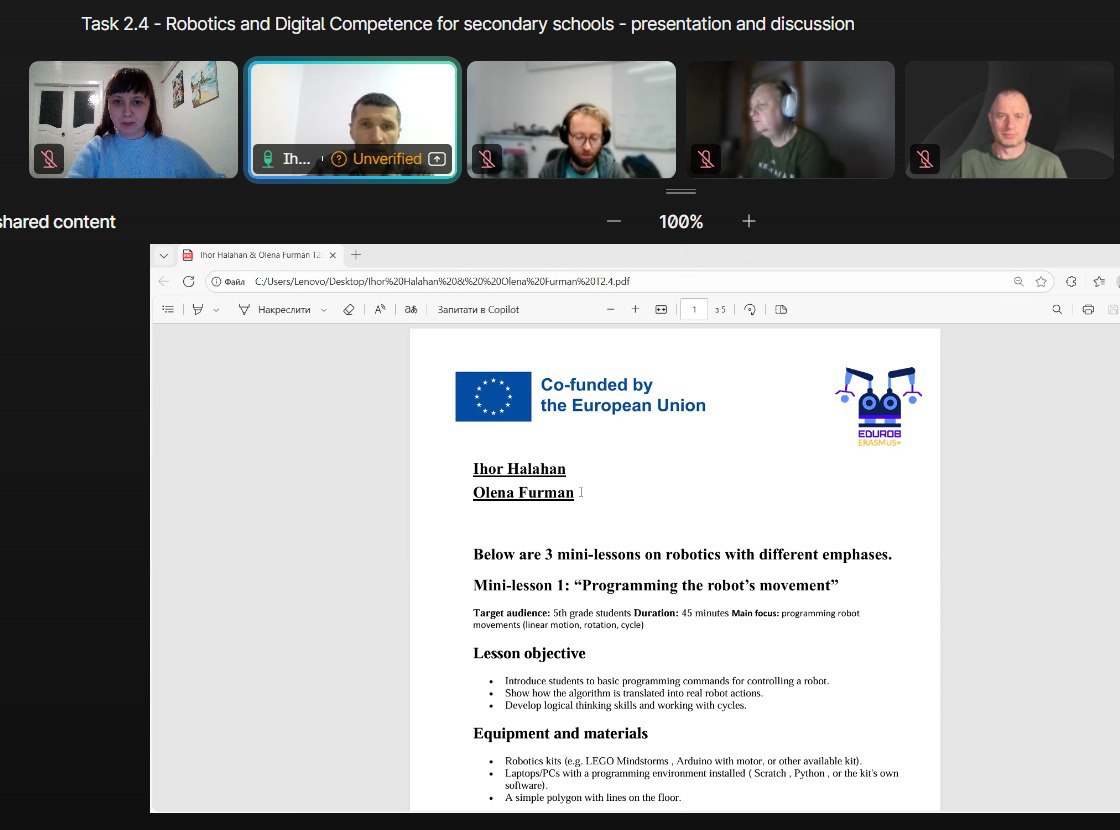The width and height of the screenshot is (1120, 830).
Task: Click the PDF rotate page icon
Action: coord(750,310)
